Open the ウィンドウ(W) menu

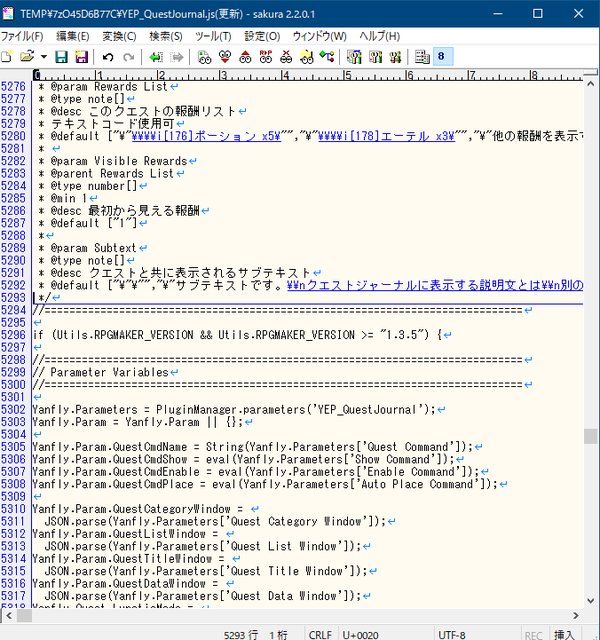tap(320, 36)
